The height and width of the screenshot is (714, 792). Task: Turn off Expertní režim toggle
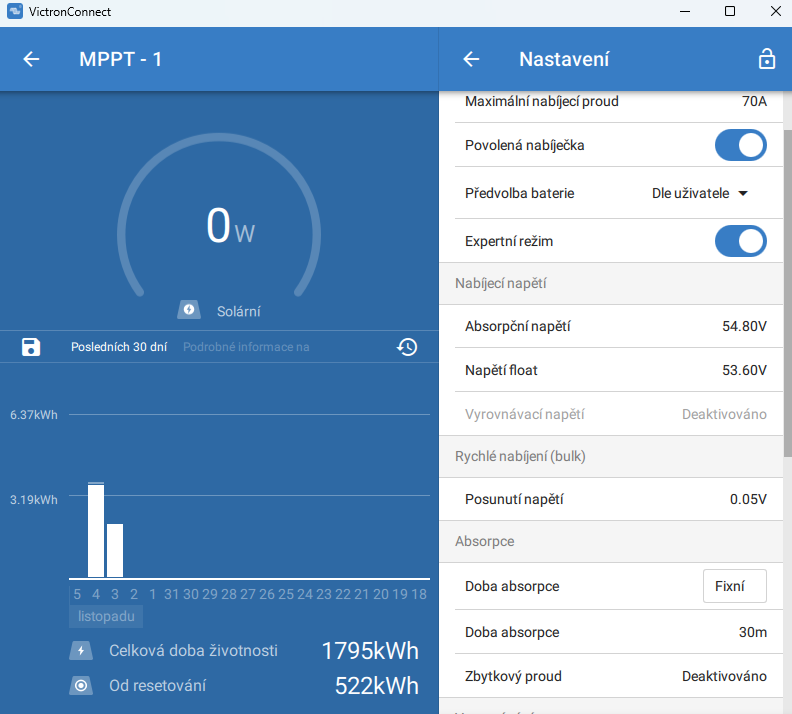coord(740,241)
